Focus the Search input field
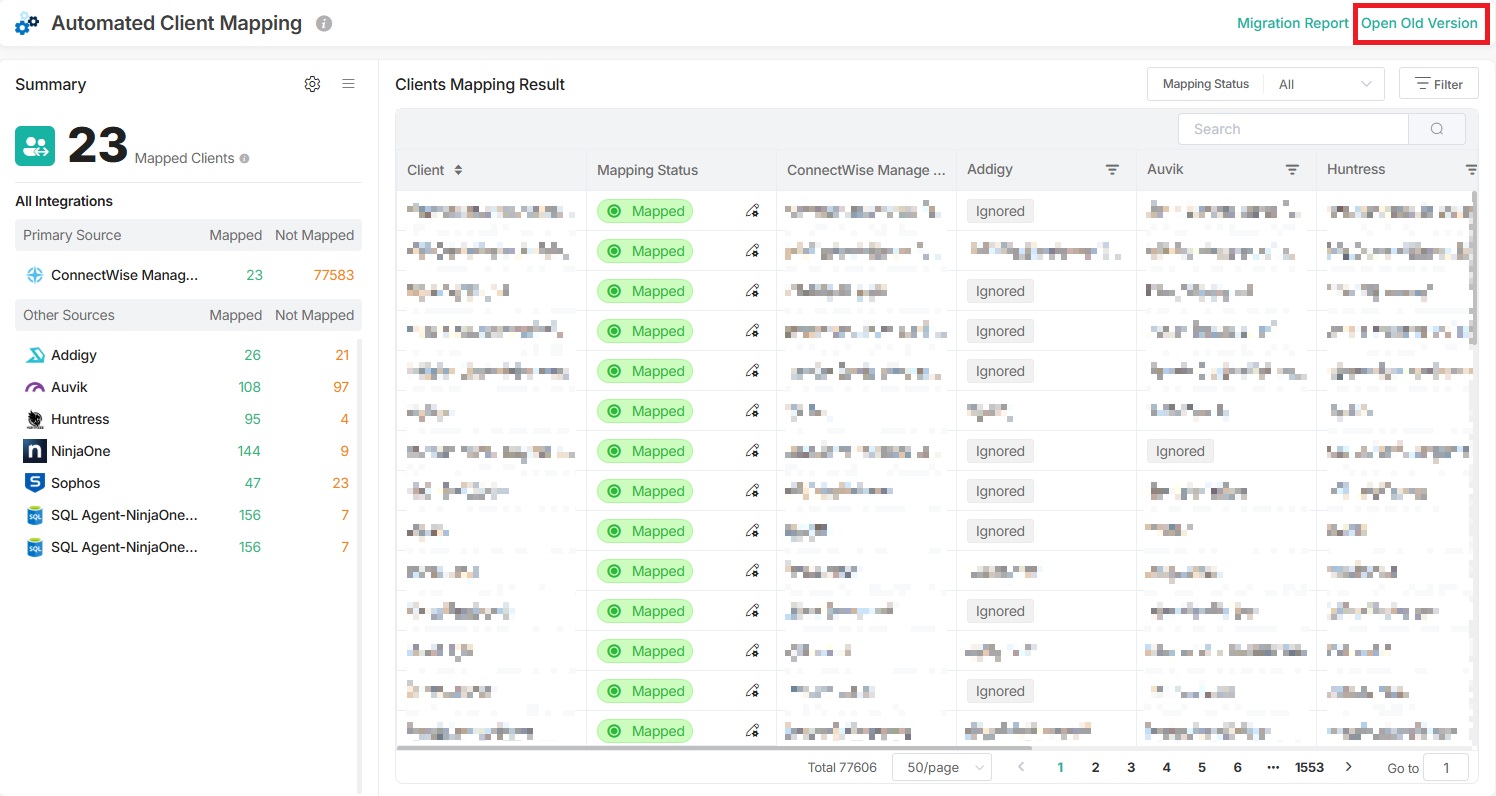Screen dimensions: 1496x796 1293,129
